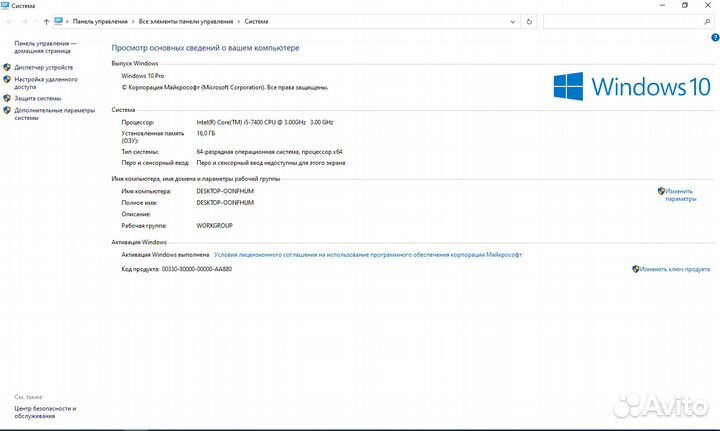Open Дополнительные параметры системы link
The width and height of the screenshot is (720, 431).
click(x=54, y=114)
